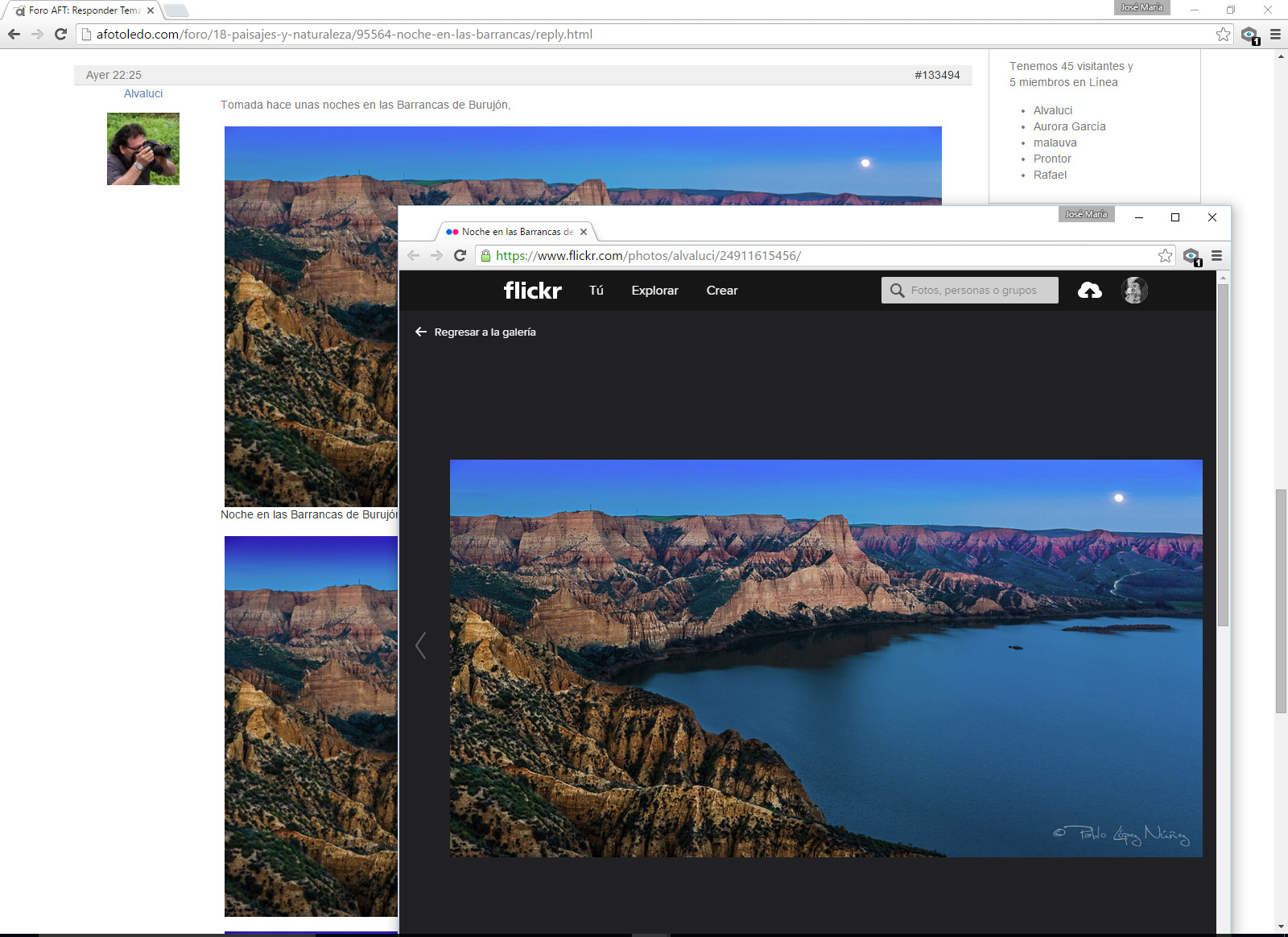Bookmark the Flickr page with the star icon
Image resolution: width=1288 pixels, height=937 pixels.
[x=1165, y=256]
